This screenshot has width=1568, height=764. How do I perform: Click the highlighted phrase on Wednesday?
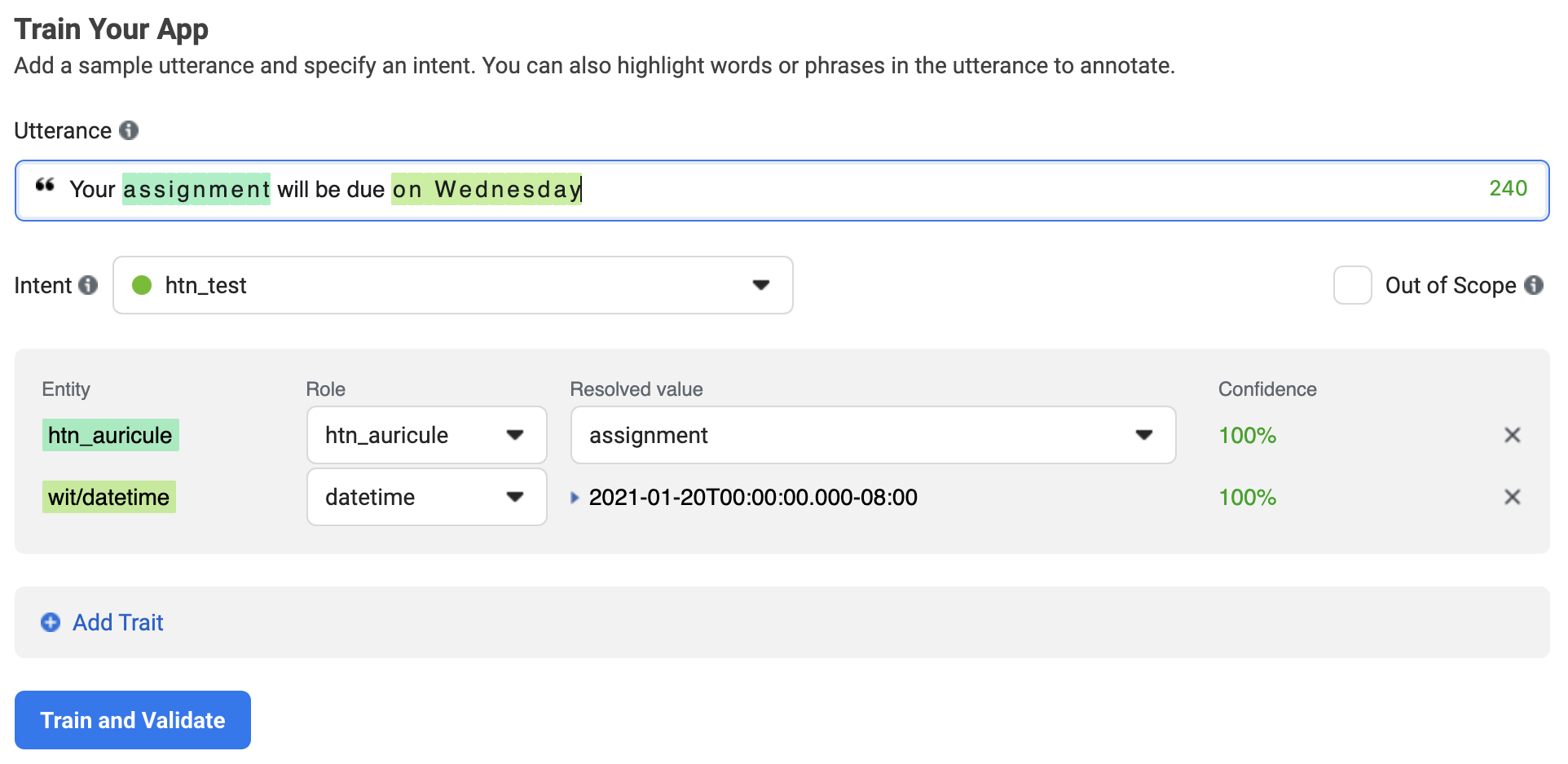[486, 189]
